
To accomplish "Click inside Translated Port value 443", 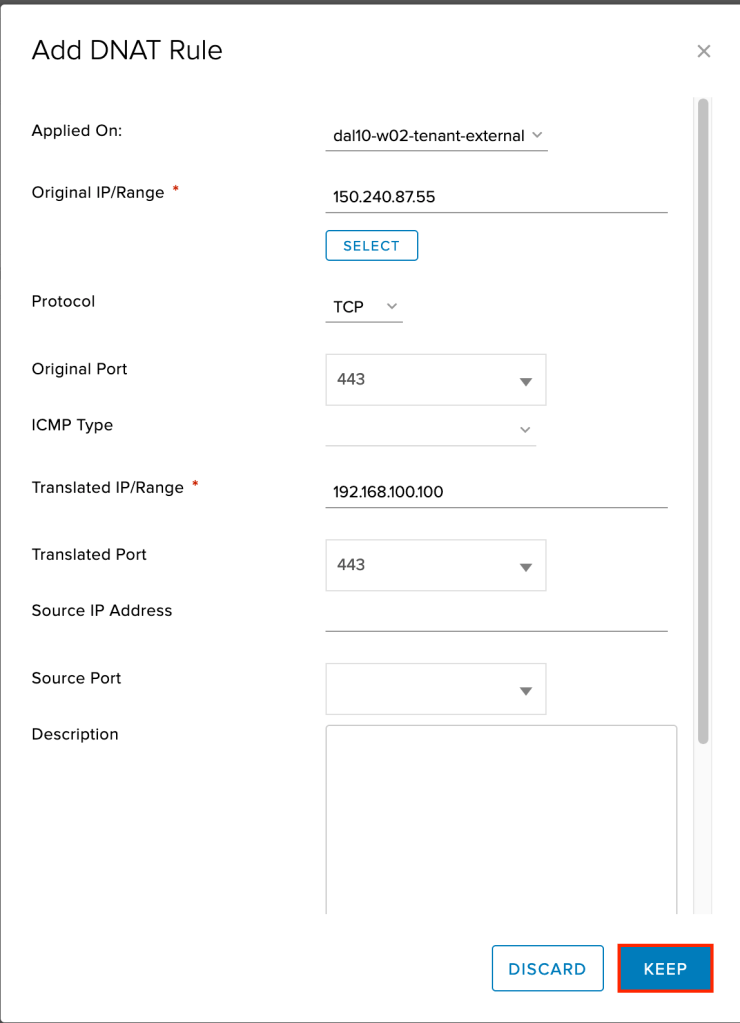I will [x=415, y=565].
